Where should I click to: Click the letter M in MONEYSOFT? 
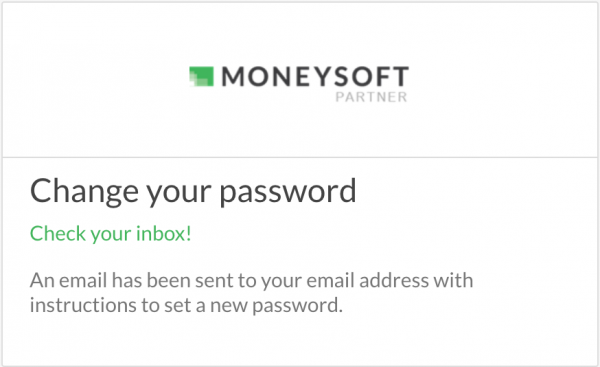[x=233, y=77]
